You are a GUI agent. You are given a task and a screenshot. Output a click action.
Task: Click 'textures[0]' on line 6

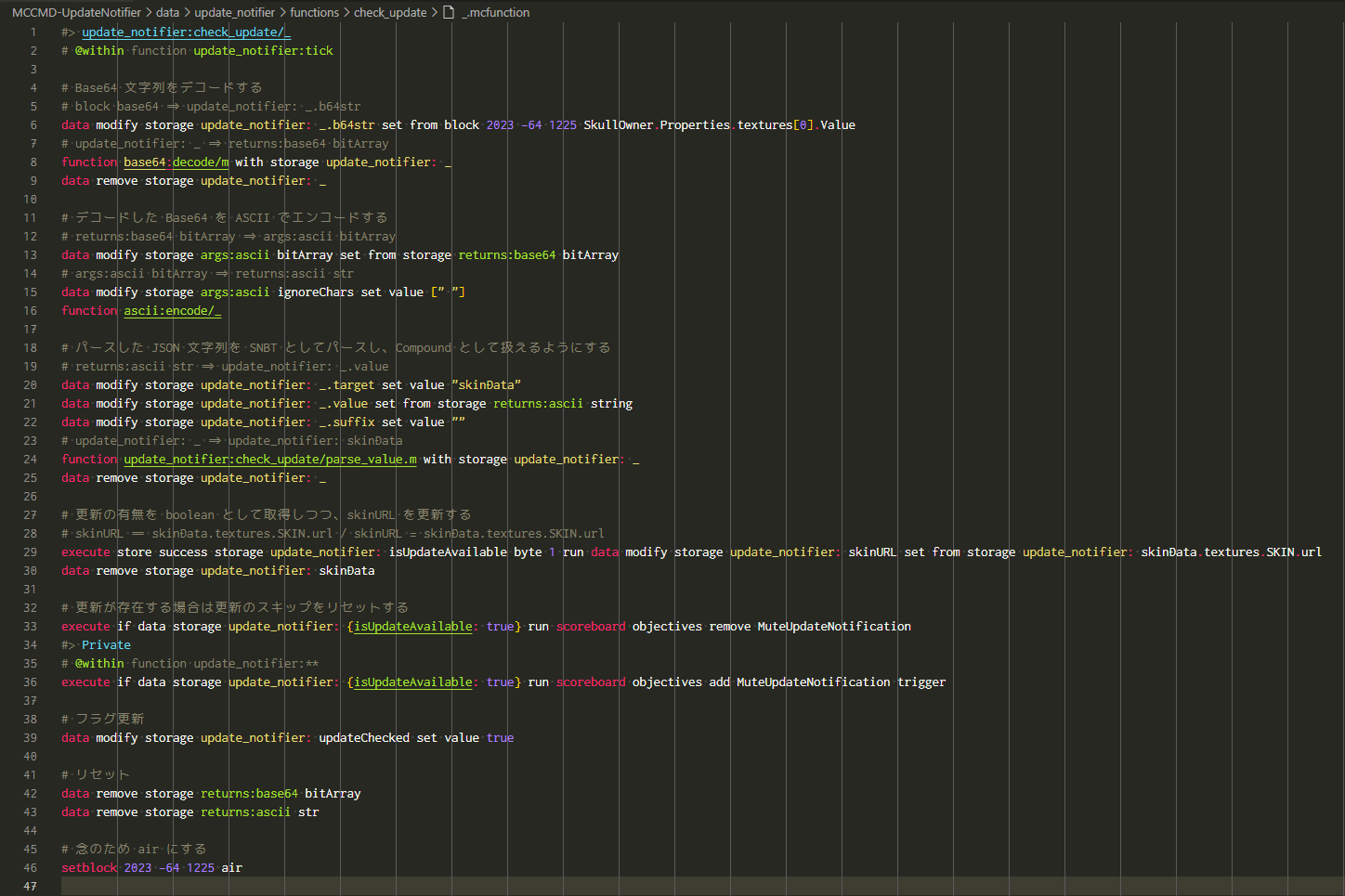pyautogui.click(x=775, y=124)
